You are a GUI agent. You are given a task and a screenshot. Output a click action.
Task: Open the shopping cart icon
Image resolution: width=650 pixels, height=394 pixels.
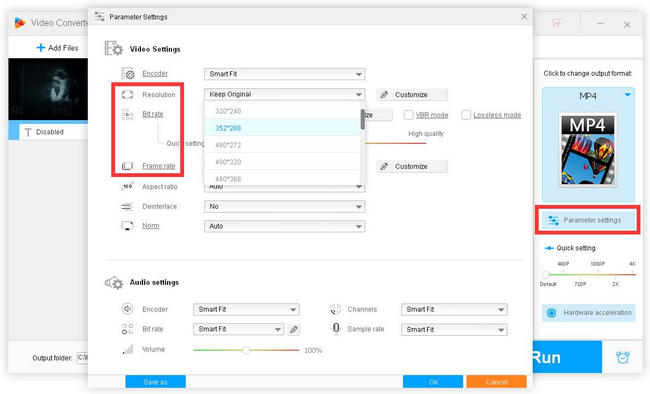pos(556,22)
